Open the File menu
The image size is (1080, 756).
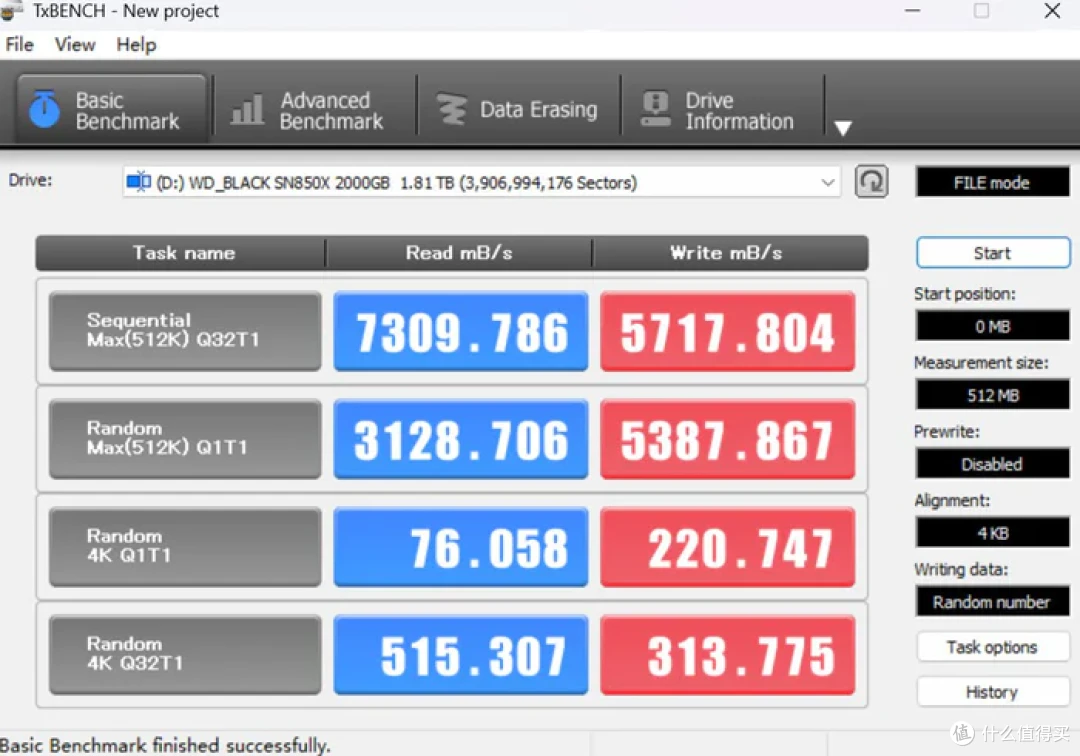point(19,45)
